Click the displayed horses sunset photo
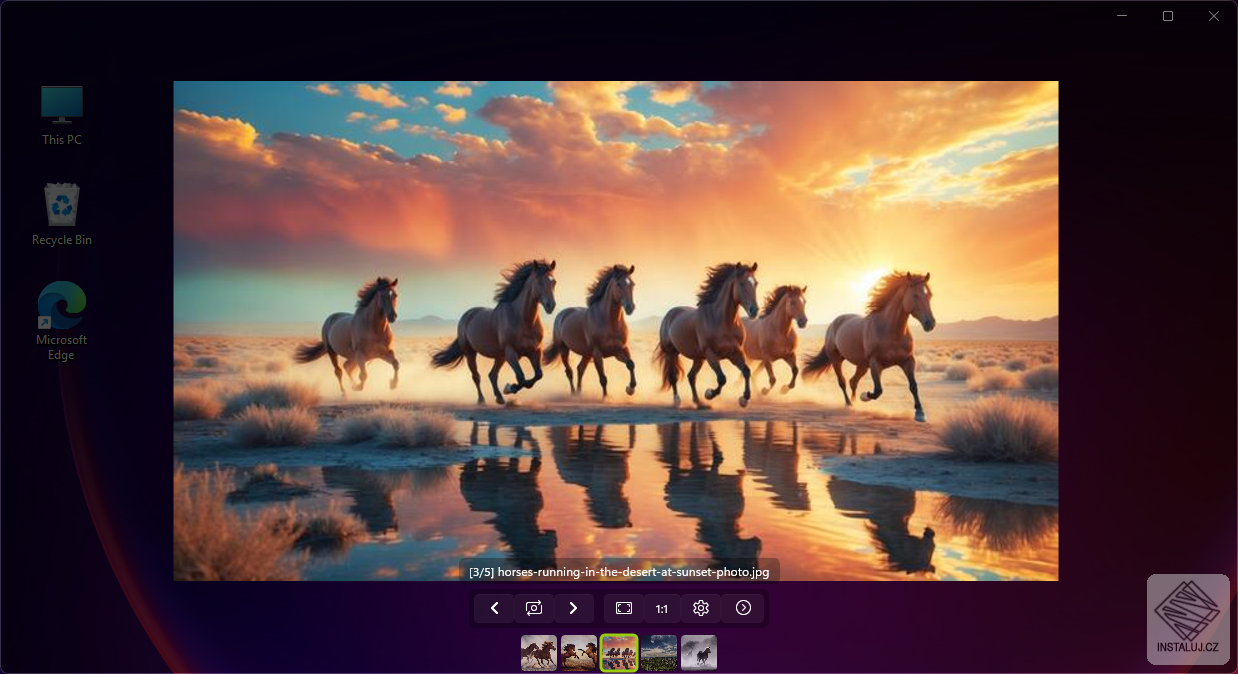 616,330
